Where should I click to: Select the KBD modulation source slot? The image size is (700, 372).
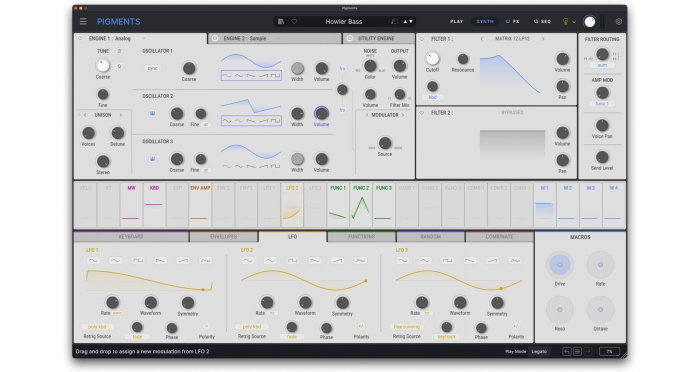click(x=154, y=205)
